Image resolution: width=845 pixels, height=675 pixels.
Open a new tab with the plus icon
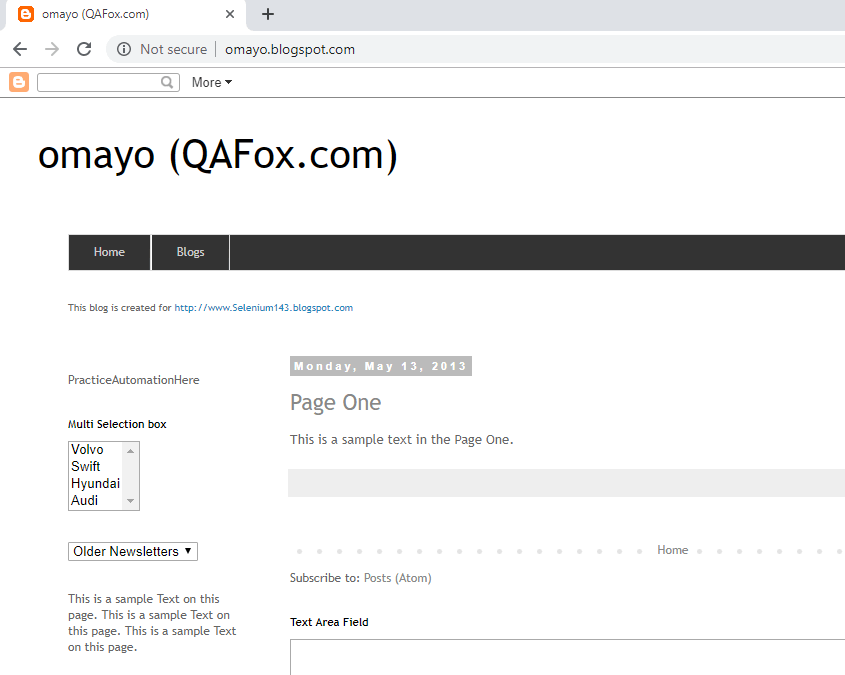coord(268,14)
